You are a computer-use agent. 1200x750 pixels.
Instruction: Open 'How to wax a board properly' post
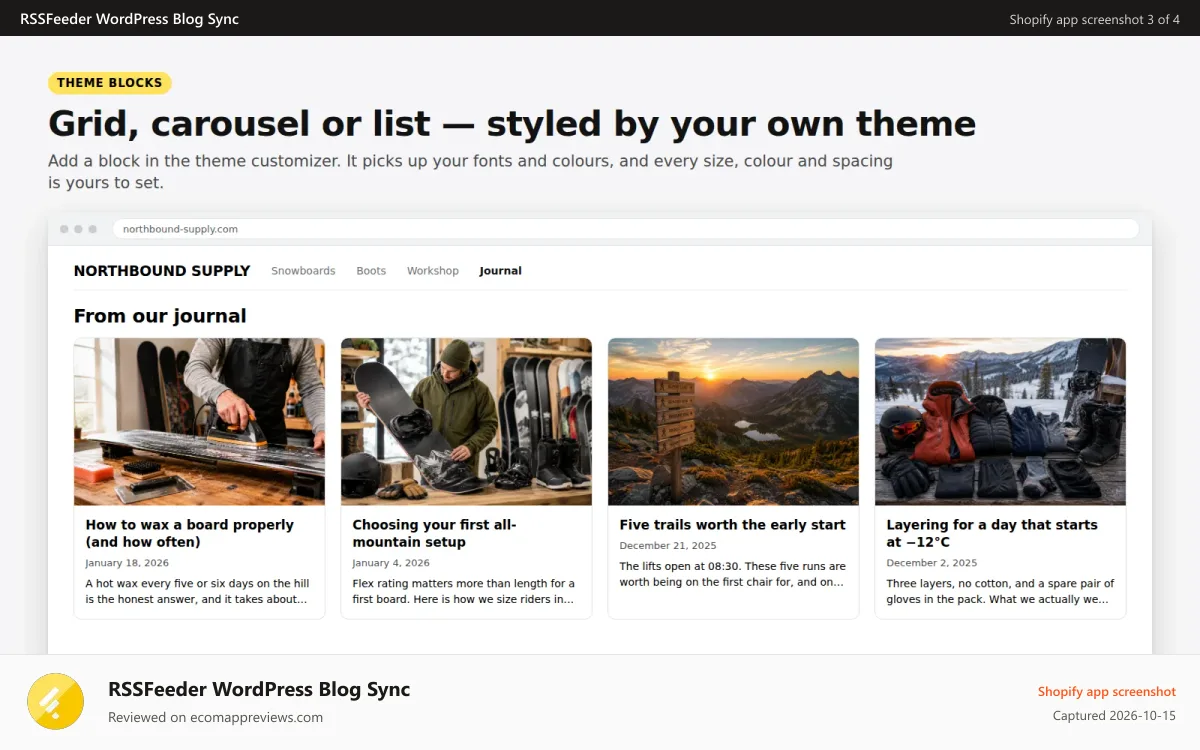click(x=190, y=533)
